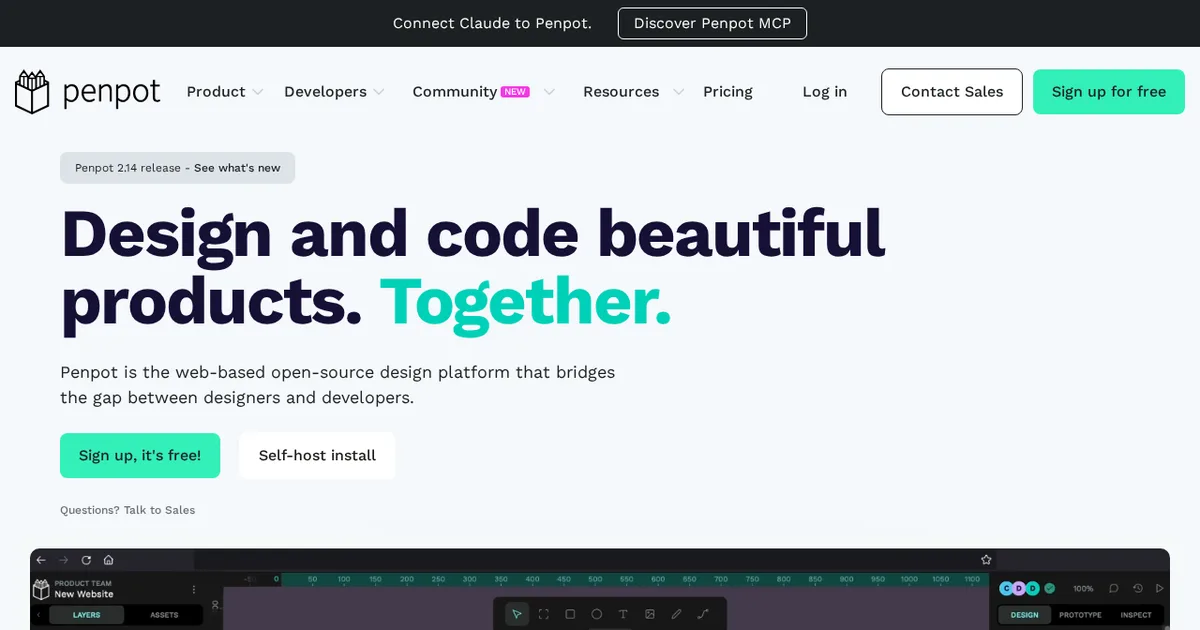Viewport: 1200px width, 630px height.
Task: Click the Penpot logo in the header
Action: tap(88, 92)
